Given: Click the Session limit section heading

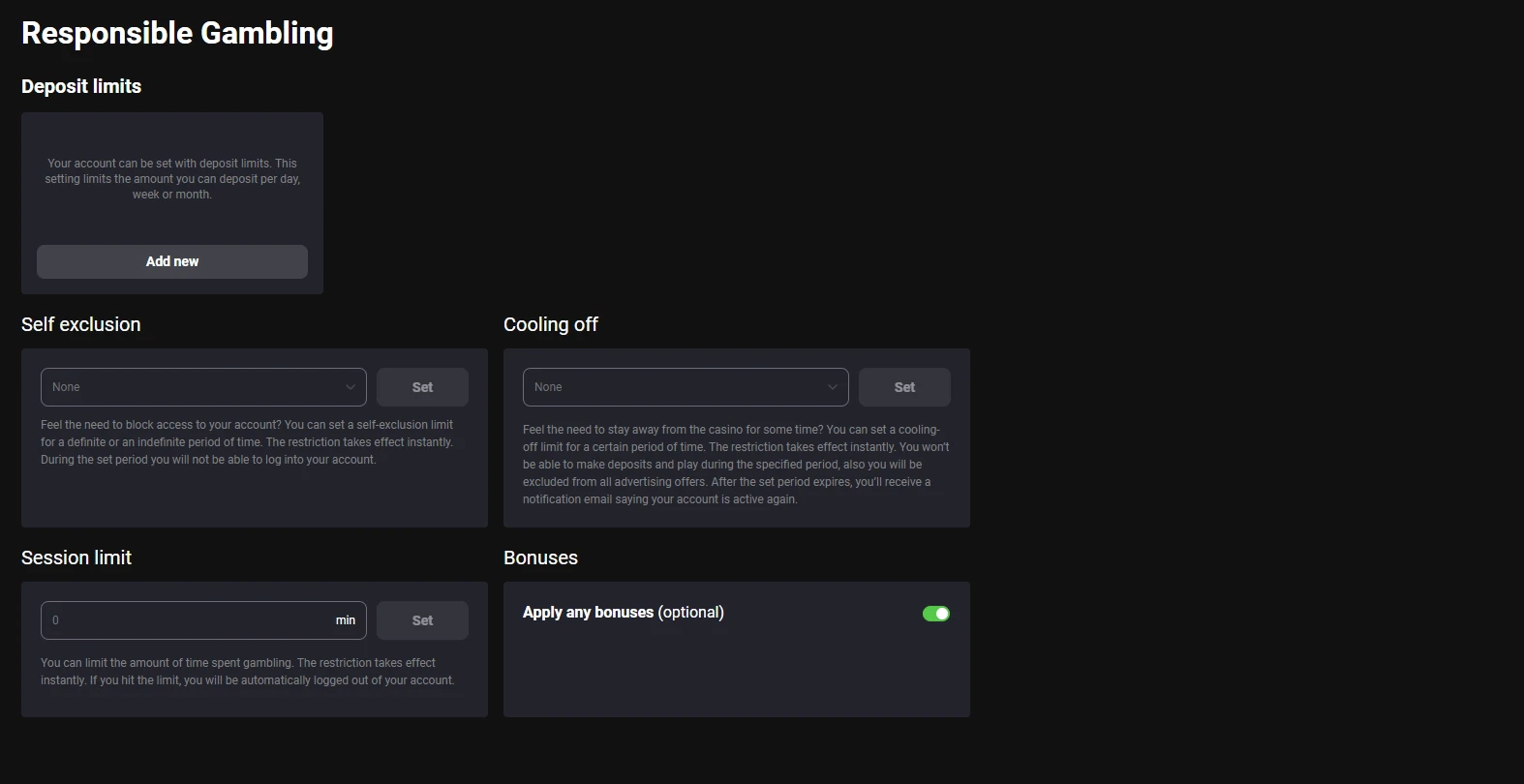Looking at the screenshot, I should coord(76,558).
